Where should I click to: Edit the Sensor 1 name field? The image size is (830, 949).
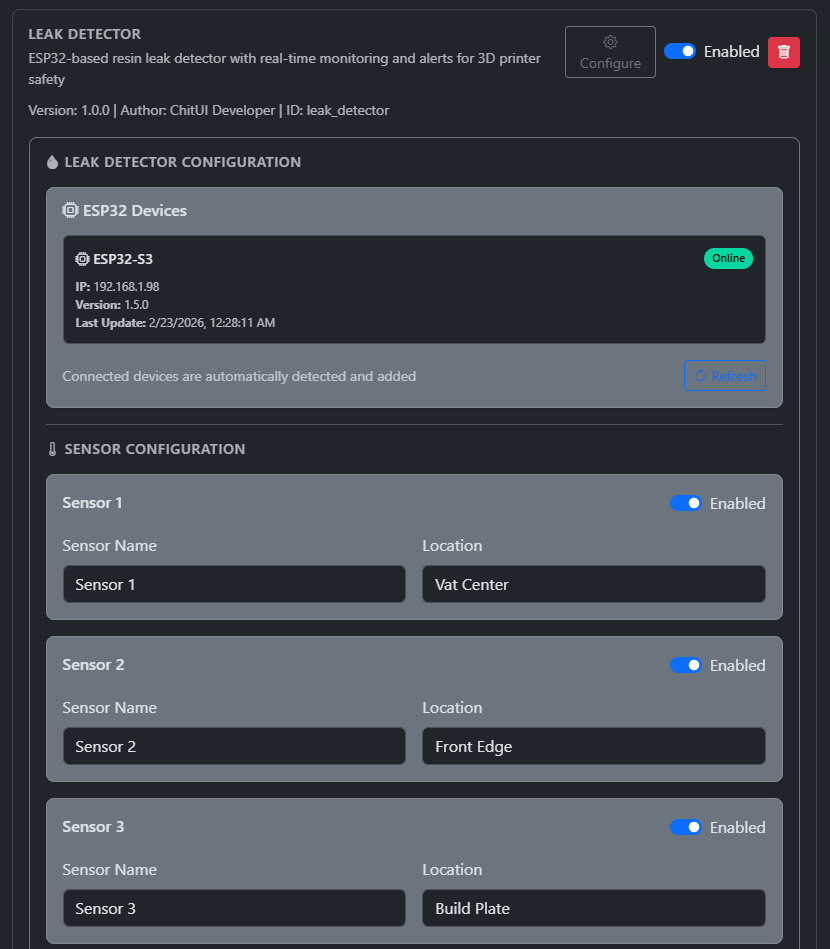pos(234,584)
